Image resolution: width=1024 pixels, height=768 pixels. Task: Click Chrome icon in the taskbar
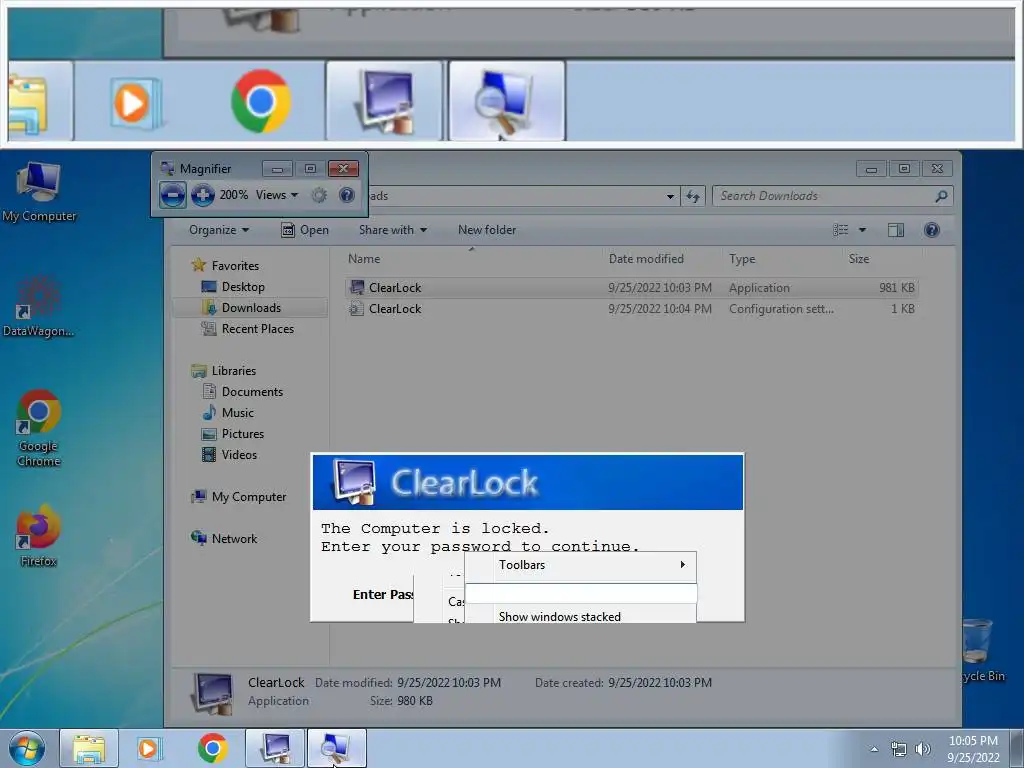pos(212,748)
